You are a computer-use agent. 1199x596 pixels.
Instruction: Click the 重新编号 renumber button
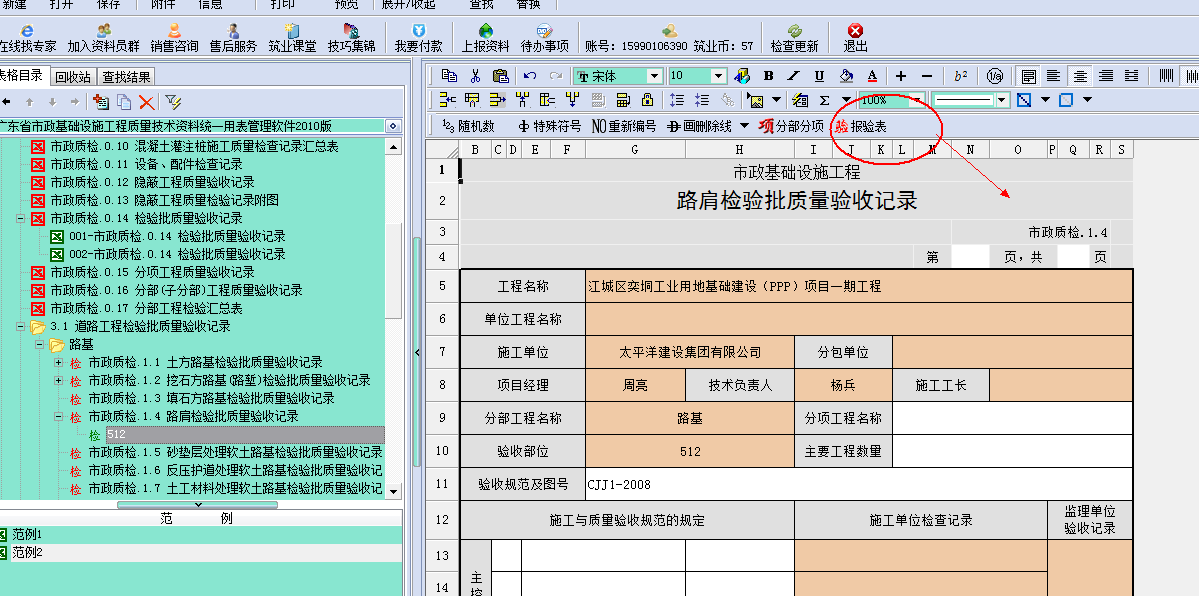click(x=624, y=126)
